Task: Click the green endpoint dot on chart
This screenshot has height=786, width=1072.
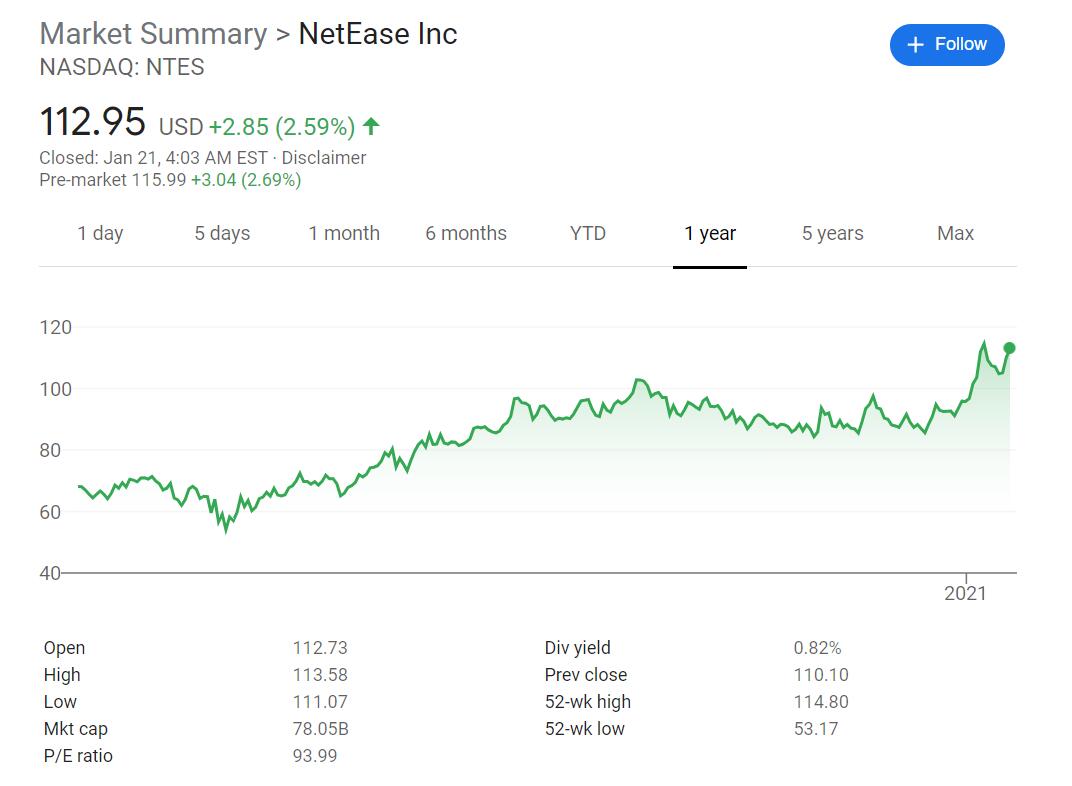Action: pyautogui.click(x=1009, y=348)
